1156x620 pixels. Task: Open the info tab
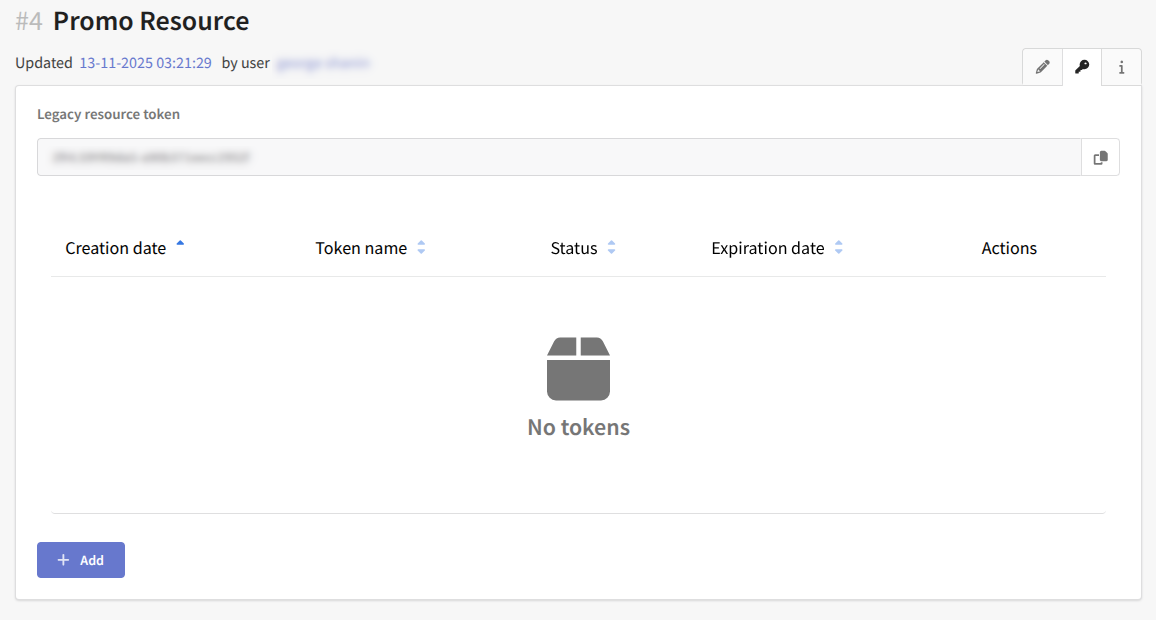pos(1121,67)
